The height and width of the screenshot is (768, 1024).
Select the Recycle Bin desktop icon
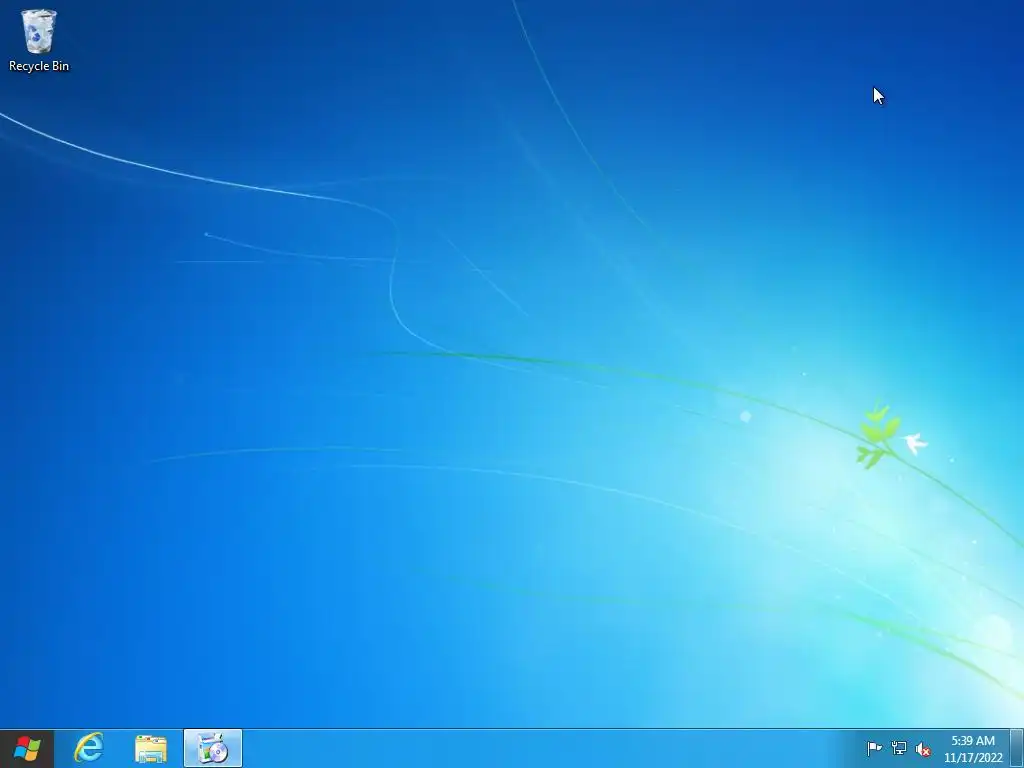click(x=39, y=40)
